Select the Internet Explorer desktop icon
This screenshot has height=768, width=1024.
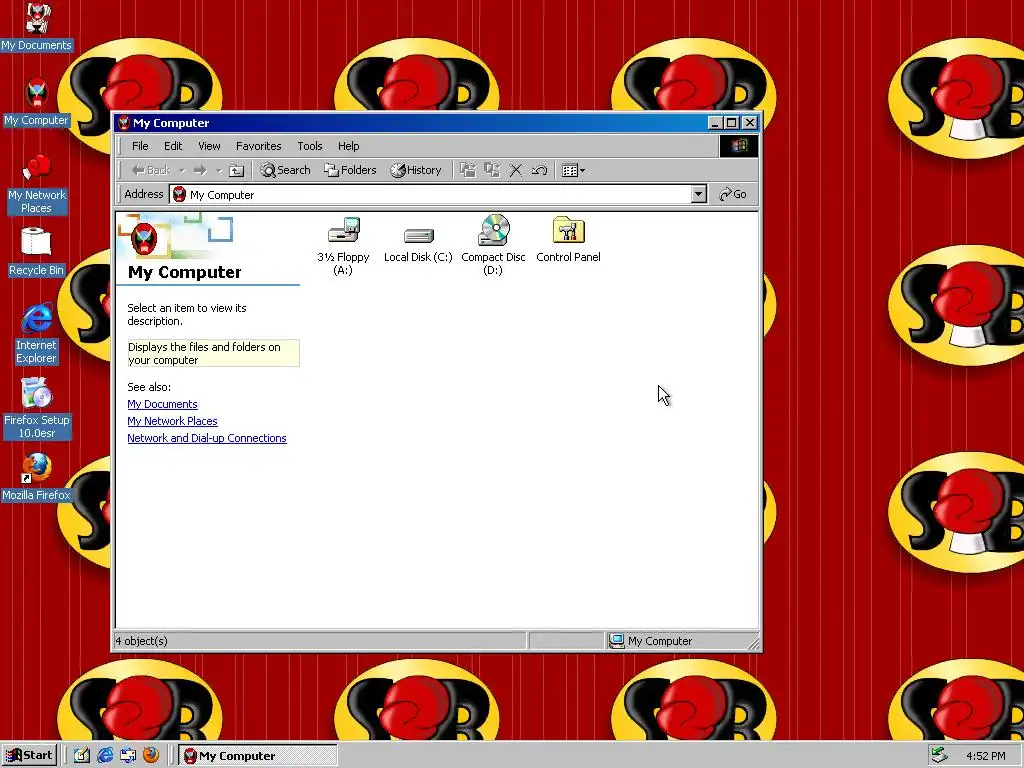click(37, 333)
